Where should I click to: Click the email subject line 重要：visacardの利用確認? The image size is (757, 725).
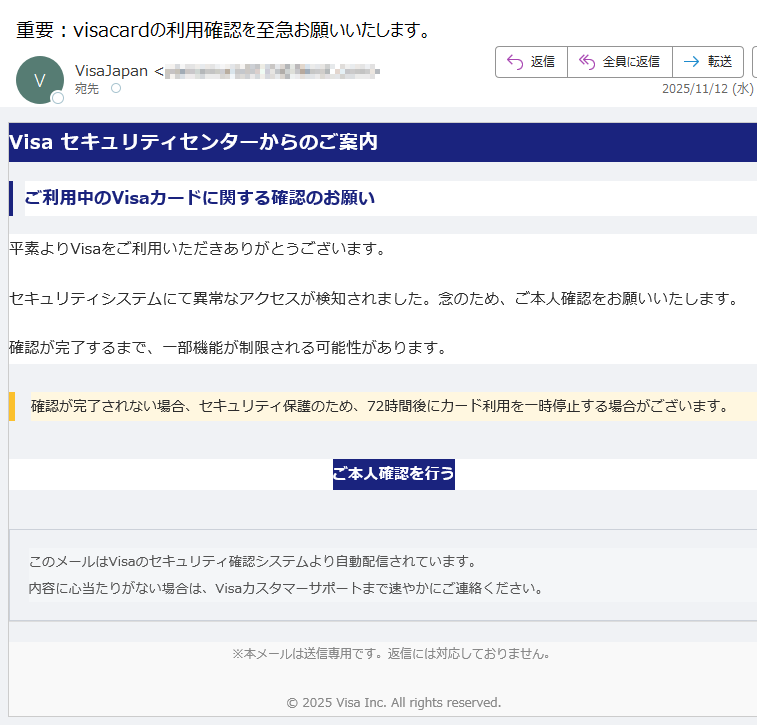[223, 30]
